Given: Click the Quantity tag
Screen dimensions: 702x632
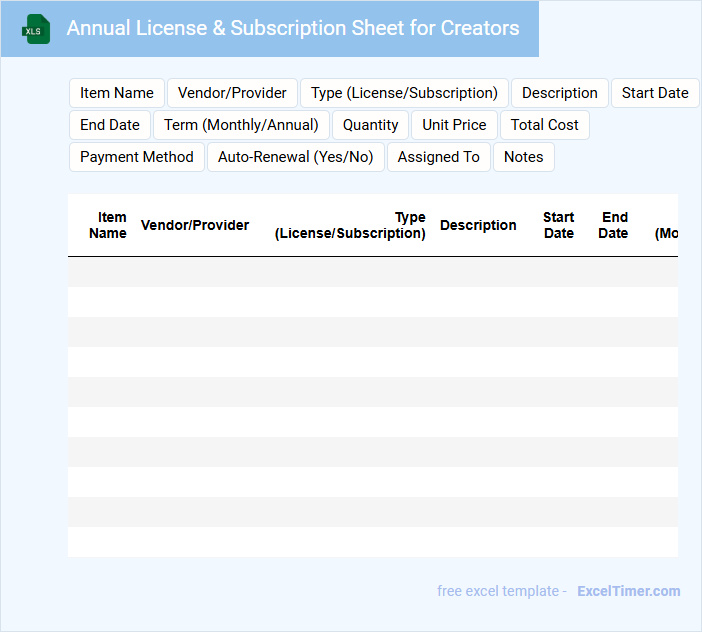Looking at the screenshot, I should [370, 125].
